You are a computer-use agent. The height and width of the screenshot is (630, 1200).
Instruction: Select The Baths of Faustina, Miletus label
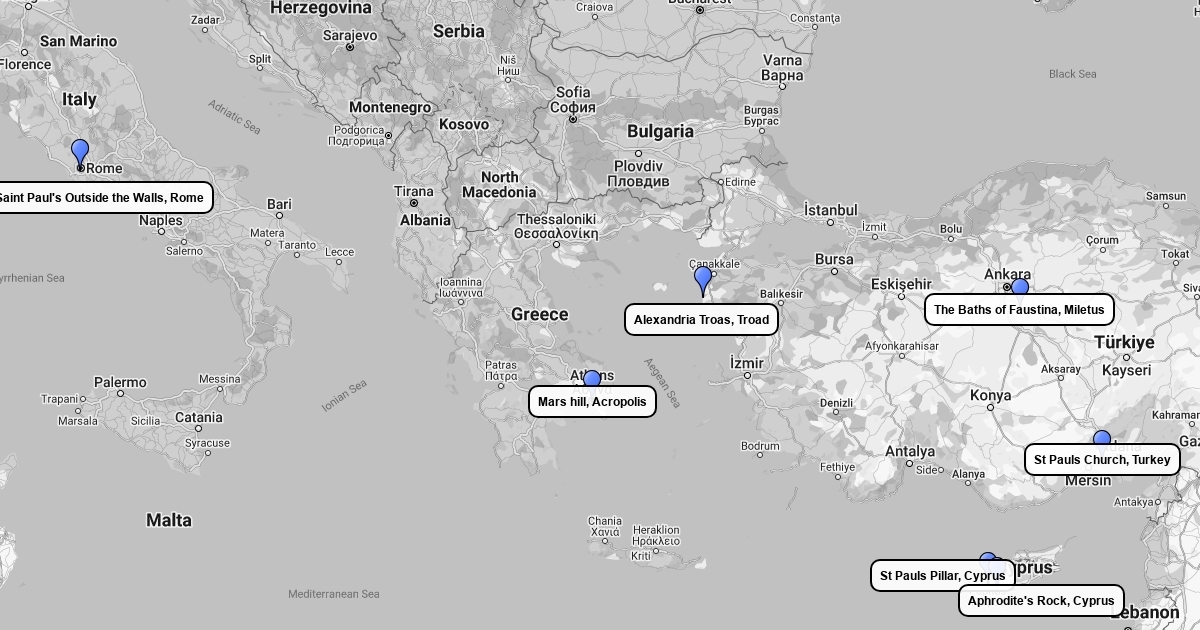(1019, 310)
